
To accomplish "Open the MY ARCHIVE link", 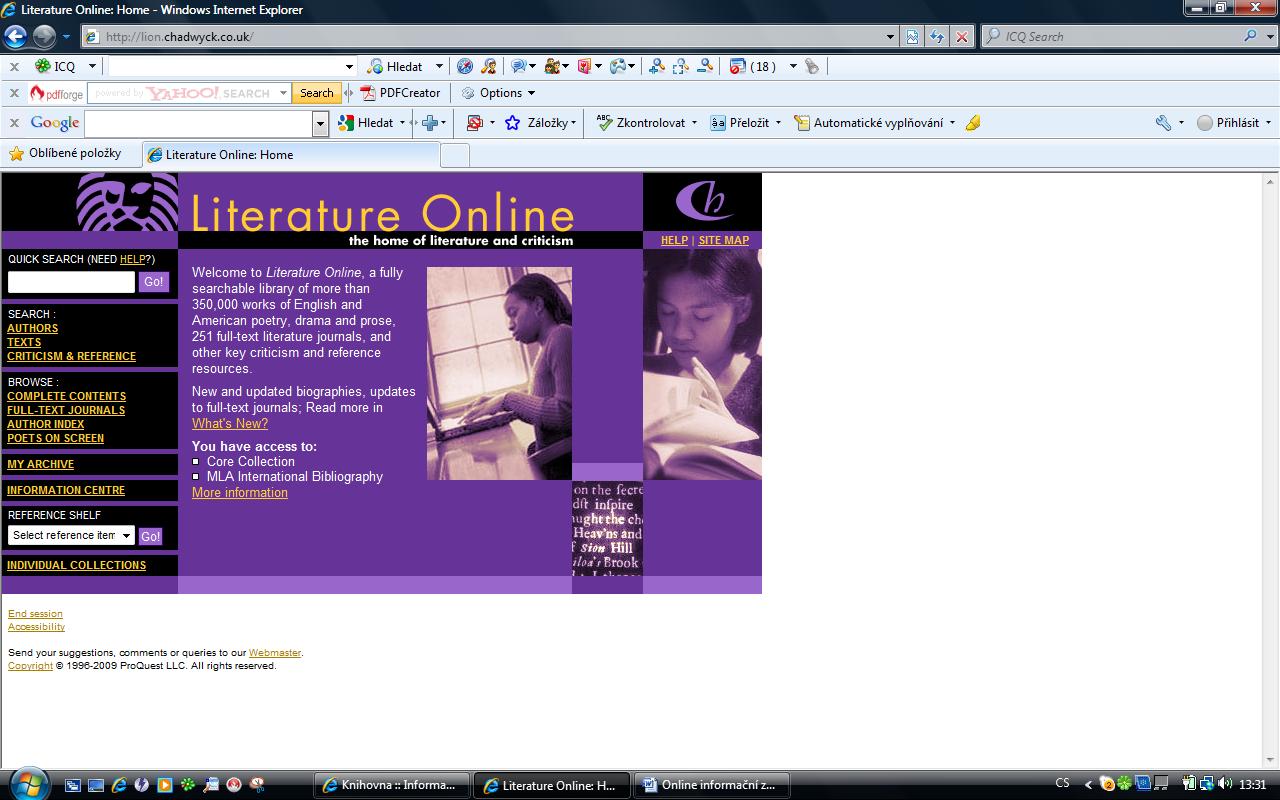I will (40, 464).
